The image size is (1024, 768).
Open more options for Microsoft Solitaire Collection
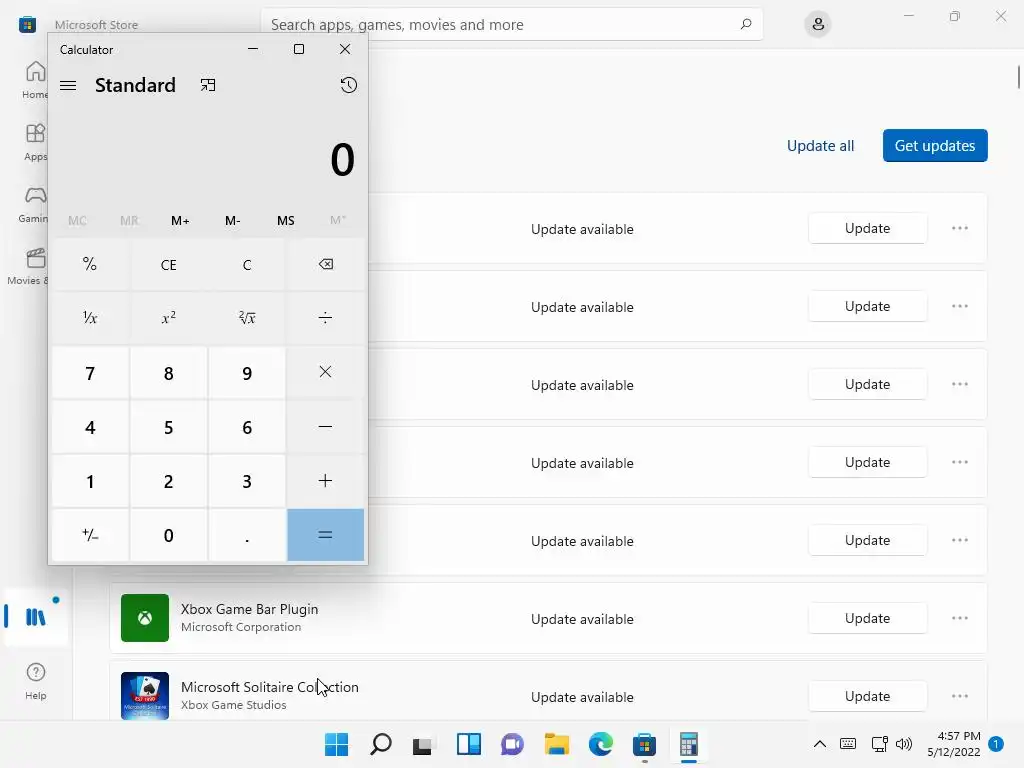click(x=959, y=696)
